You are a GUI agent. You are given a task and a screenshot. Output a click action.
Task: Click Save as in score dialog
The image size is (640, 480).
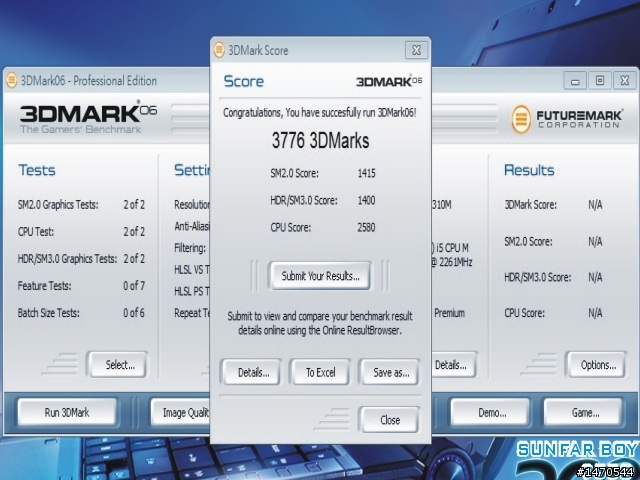click(389, 372)
